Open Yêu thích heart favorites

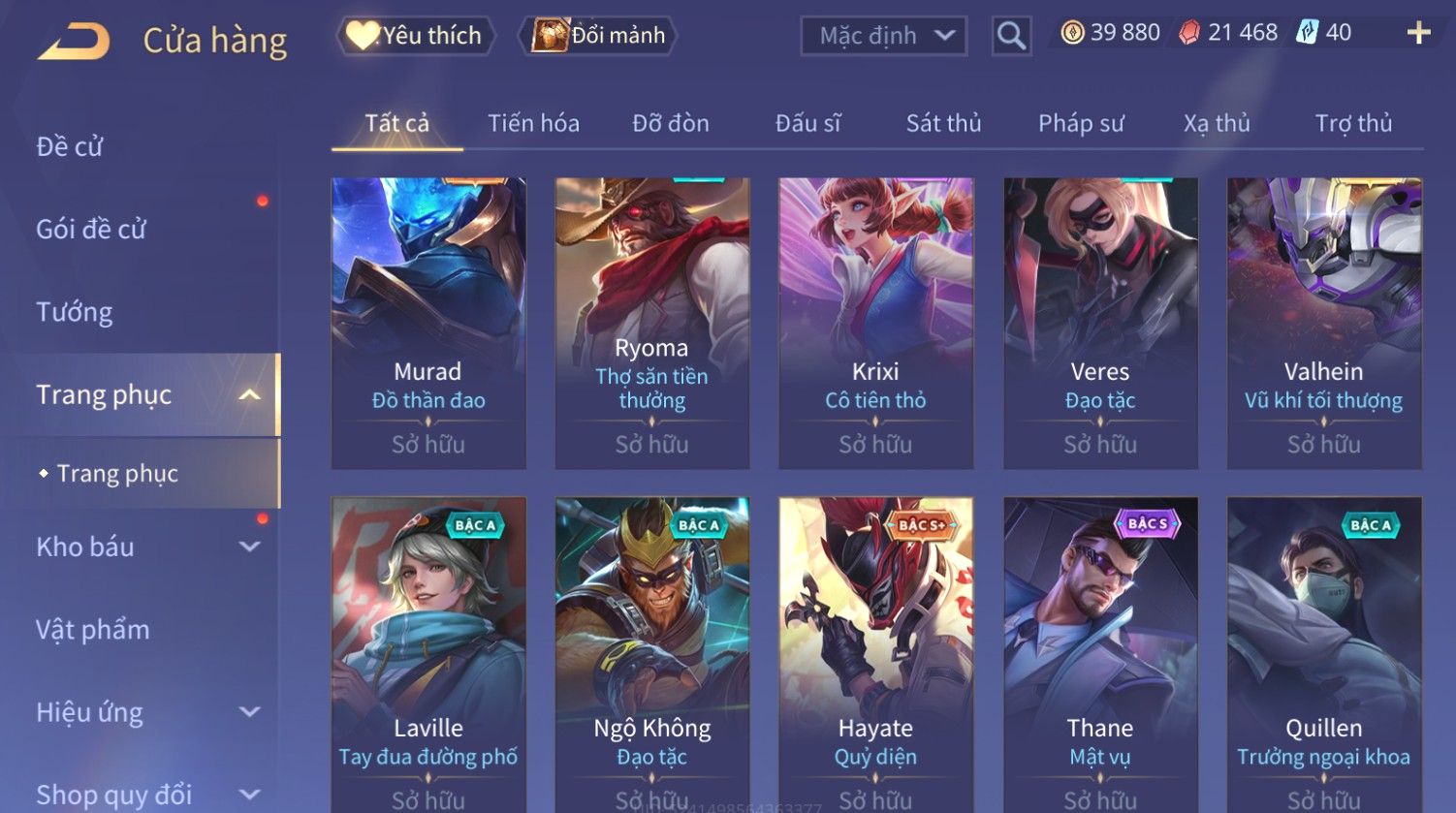(415, 36)
